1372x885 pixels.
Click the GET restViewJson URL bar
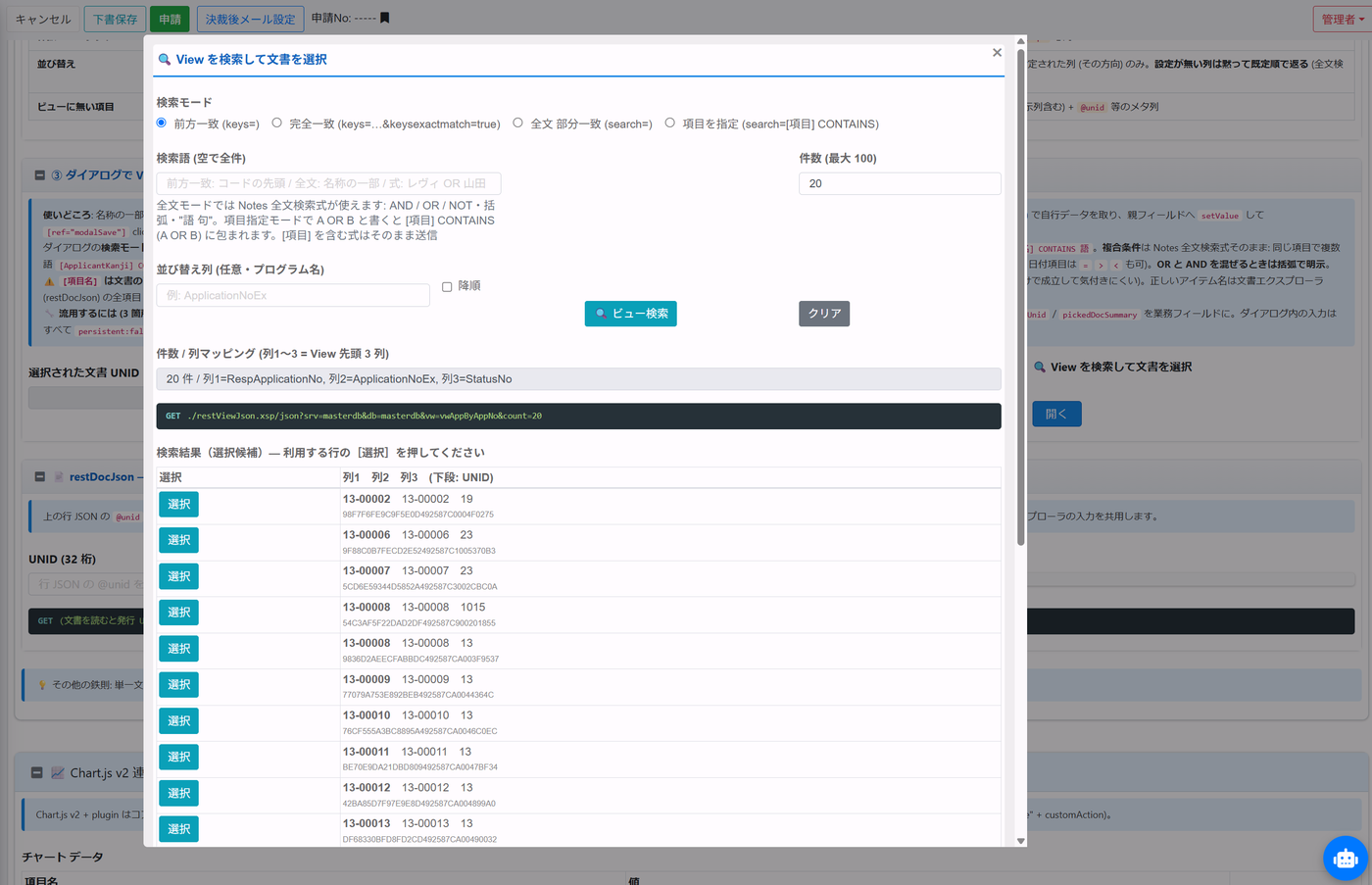click(x=578, y=416)
